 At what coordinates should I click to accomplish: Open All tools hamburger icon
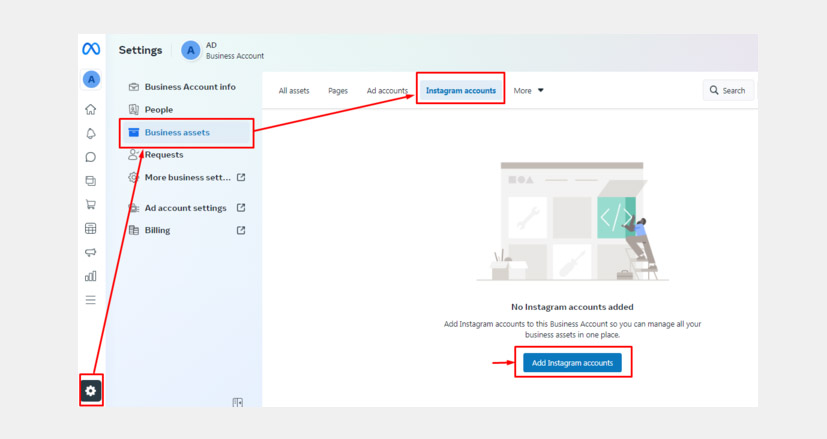[91, 300]
